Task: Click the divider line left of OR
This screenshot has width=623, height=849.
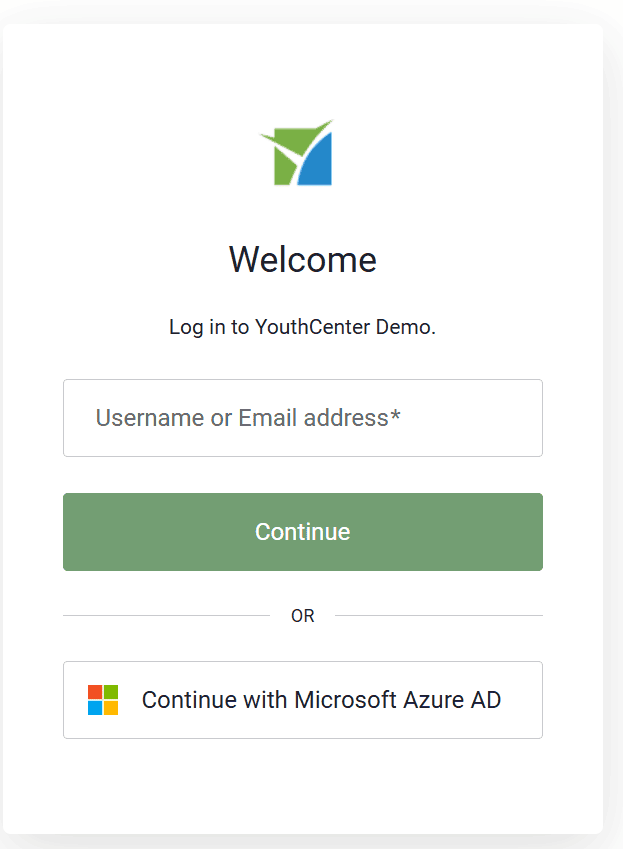Action: click(165, 615)
